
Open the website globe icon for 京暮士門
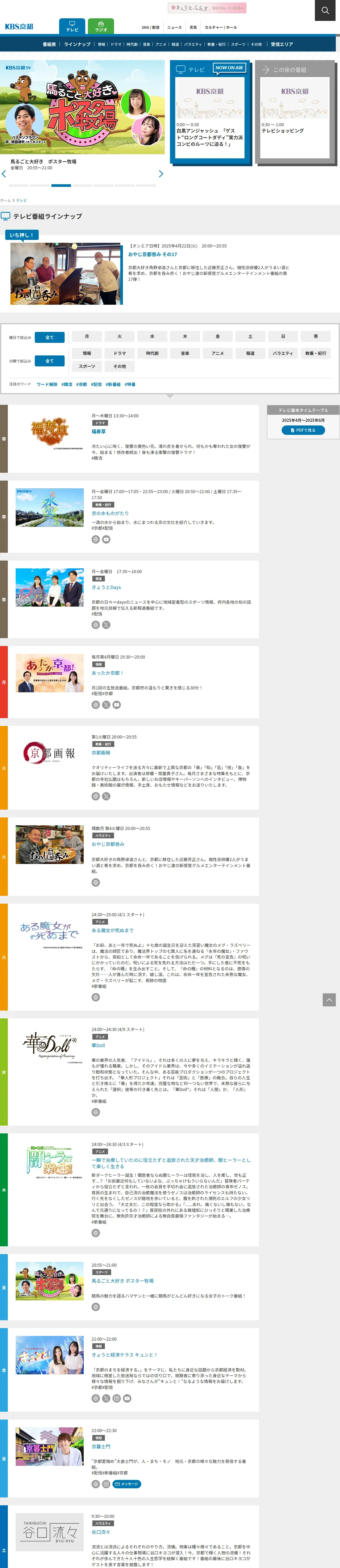[x=96, y=1484]
